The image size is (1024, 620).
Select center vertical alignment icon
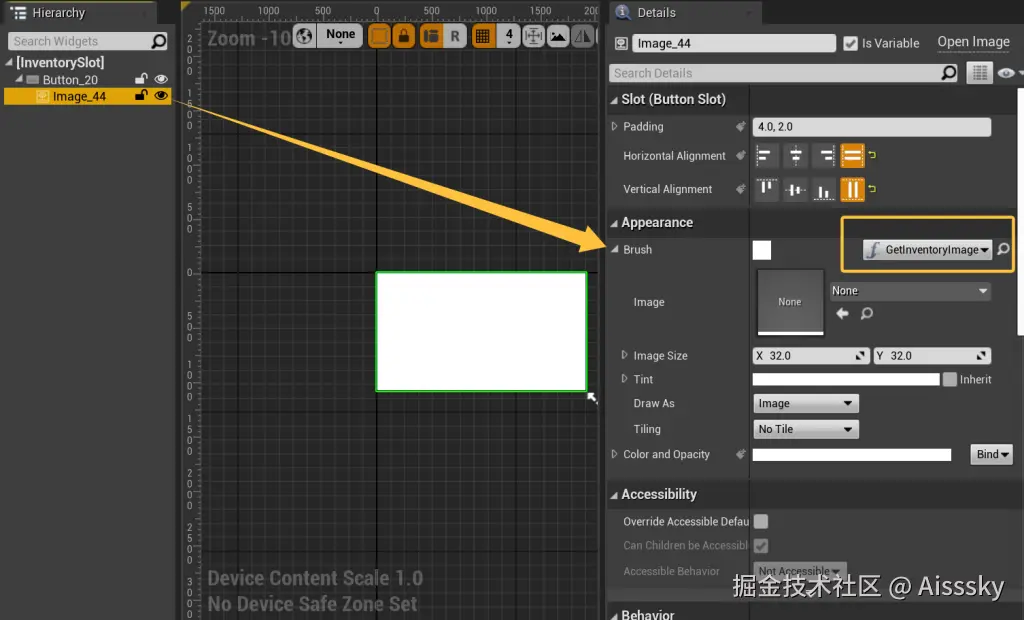coord(795,189)
